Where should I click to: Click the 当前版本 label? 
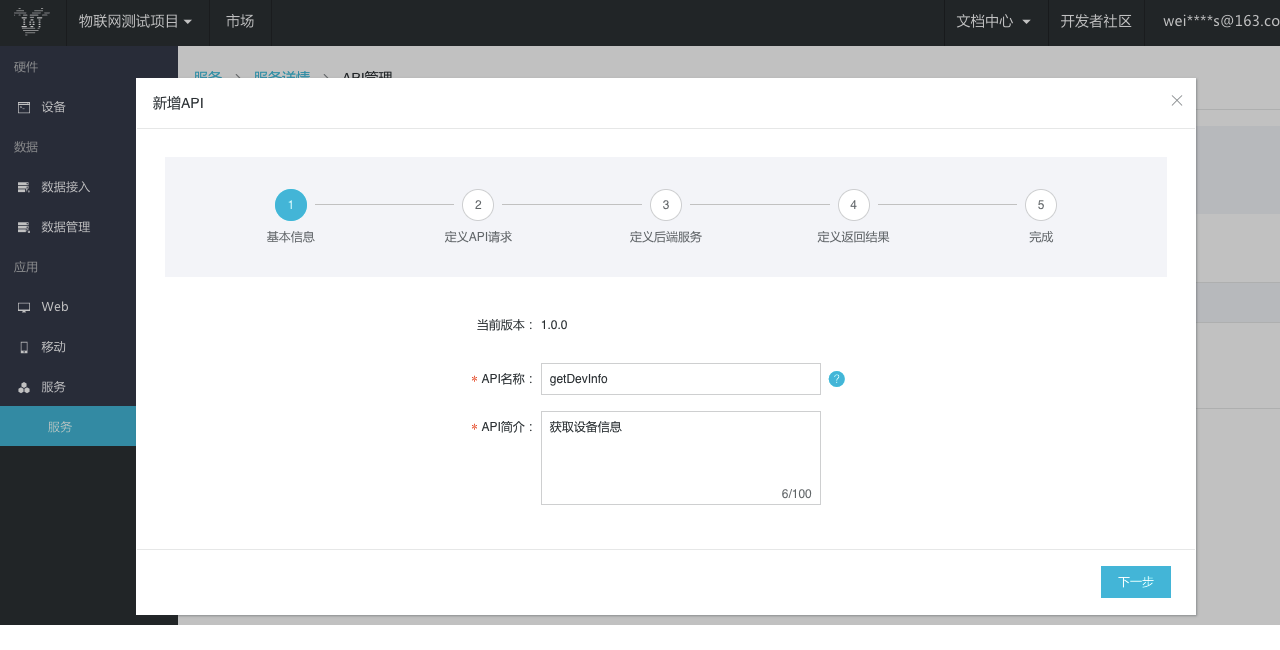(x=505, y=325)
